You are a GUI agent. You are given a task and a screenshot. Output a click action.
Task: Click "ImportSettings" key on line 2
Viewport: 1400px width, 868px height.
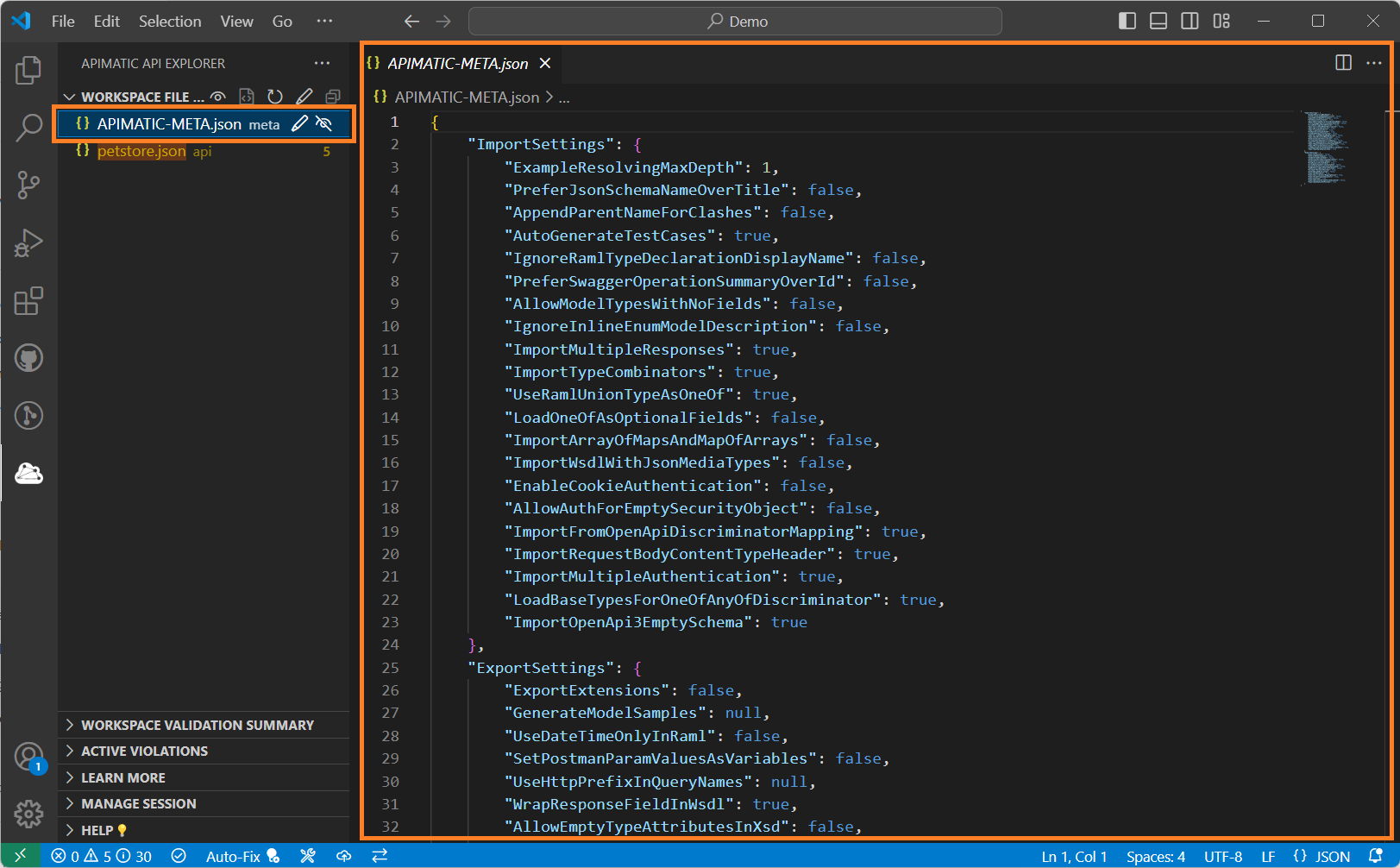coord(541,144)
